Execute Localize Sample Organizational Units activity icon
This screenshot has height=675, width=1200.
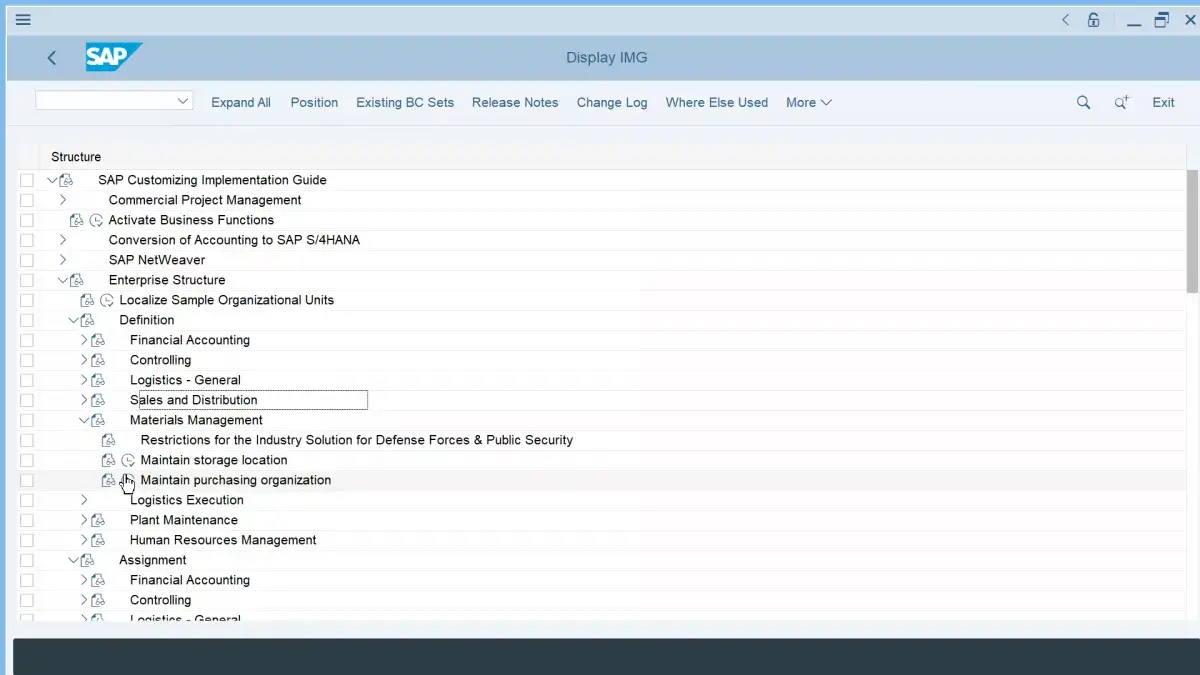(x=107, y=300)
